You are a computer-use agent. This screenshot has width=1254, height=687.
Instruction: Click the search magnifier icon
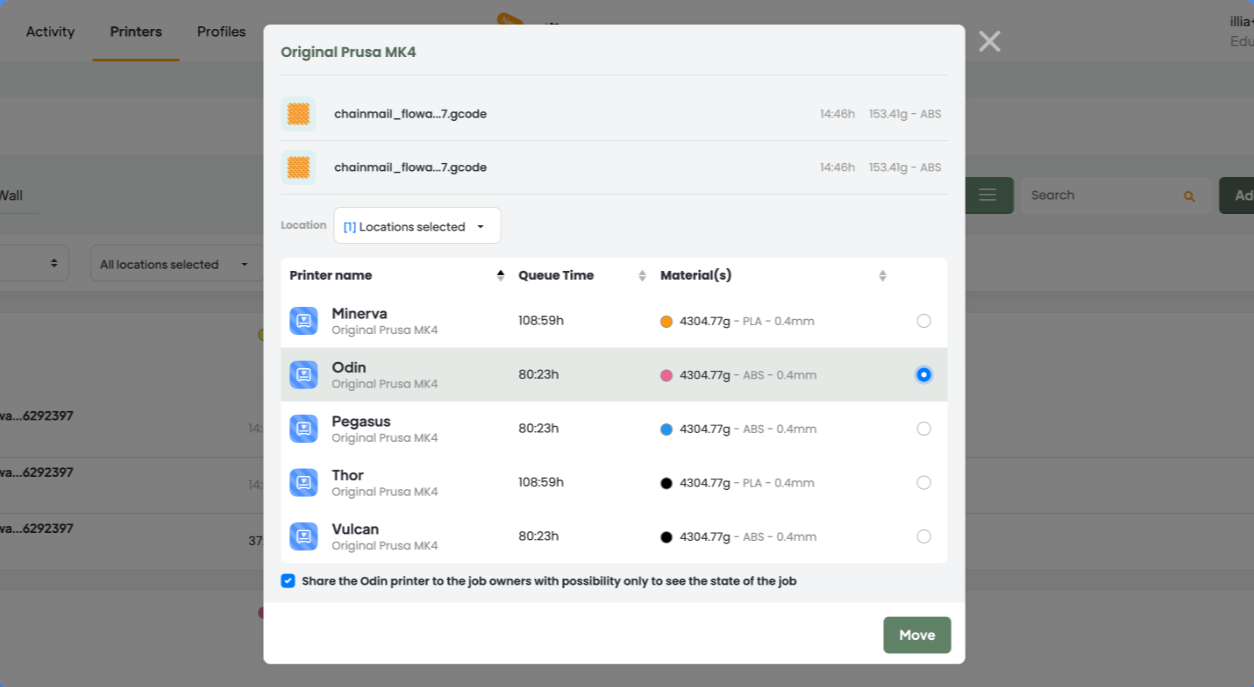pyautogui.click(x=1189, y=197)
